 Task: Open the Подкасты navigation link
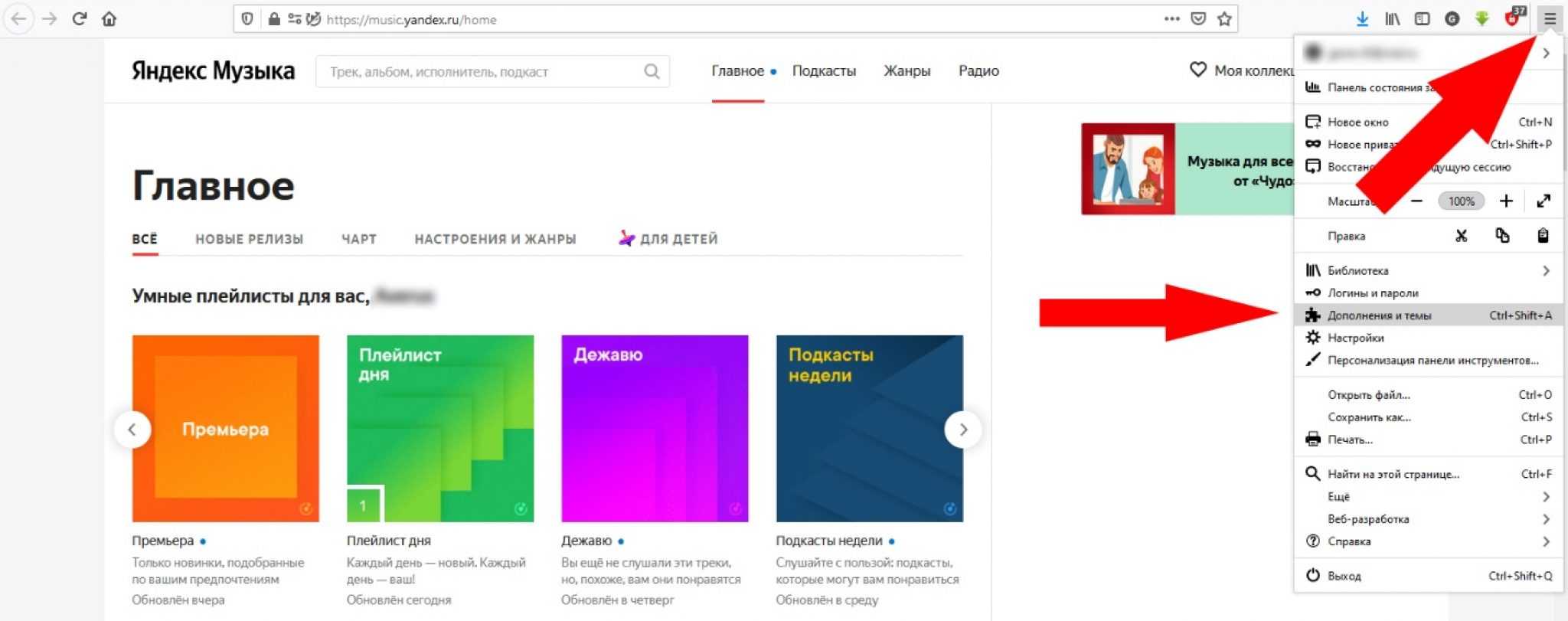click(824, 70)
